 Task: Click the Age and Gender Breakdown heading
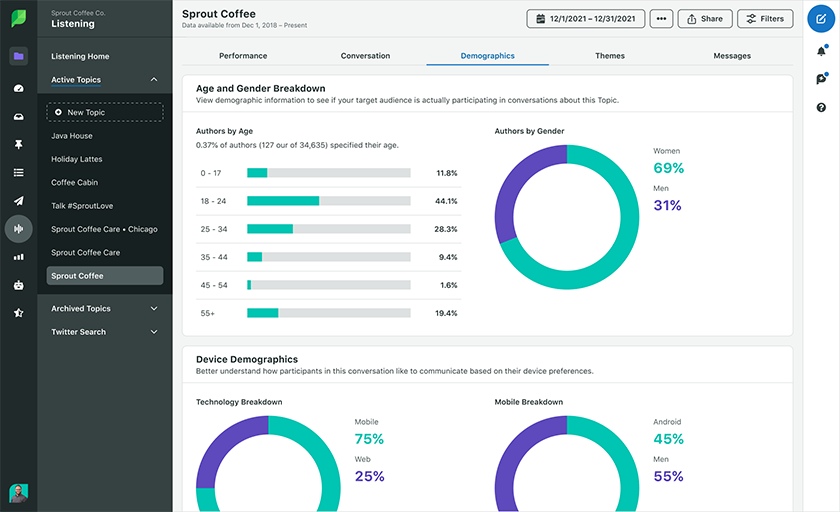[260, 88]
